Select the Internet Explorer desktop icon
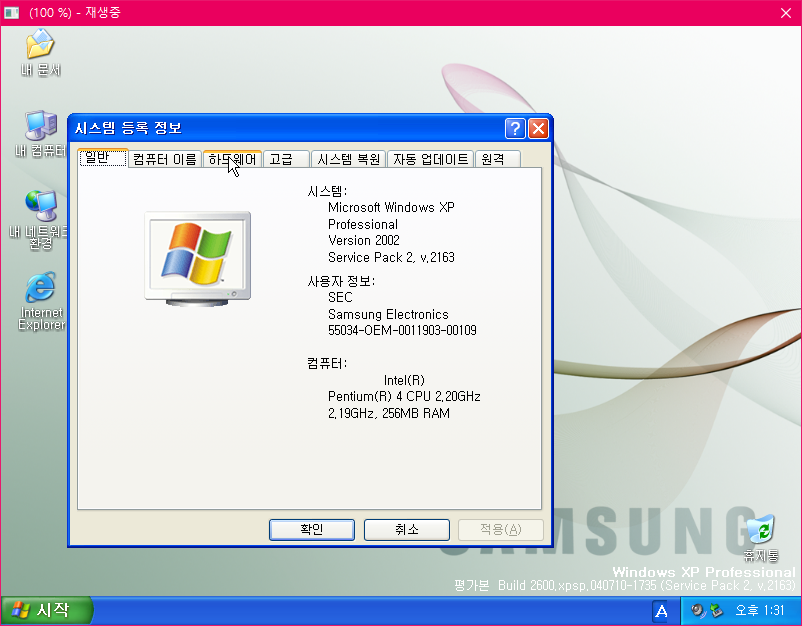802x626 pixels. click(41, 301)
